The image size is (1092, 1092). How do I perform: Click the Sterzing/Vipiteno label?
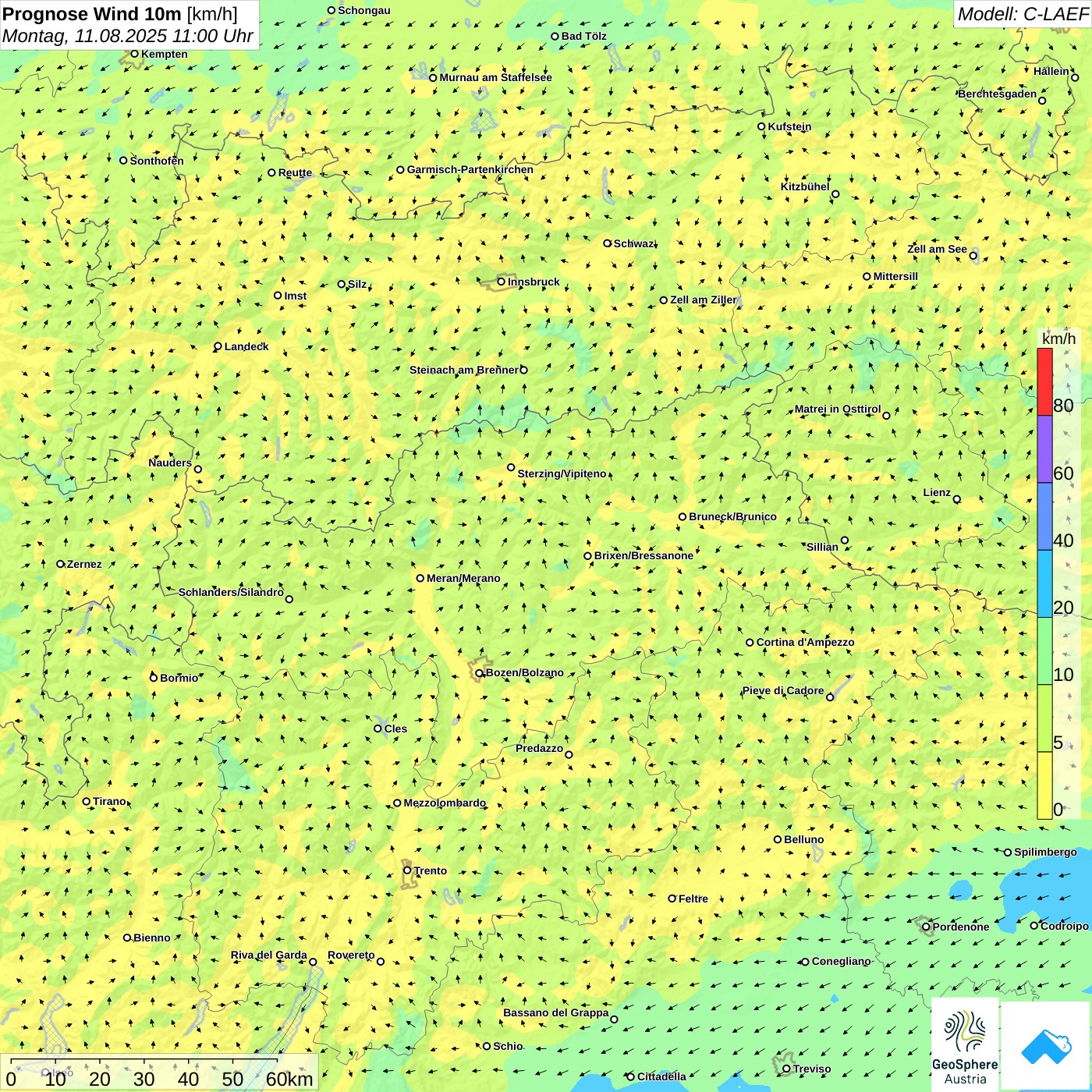(562, 473)
